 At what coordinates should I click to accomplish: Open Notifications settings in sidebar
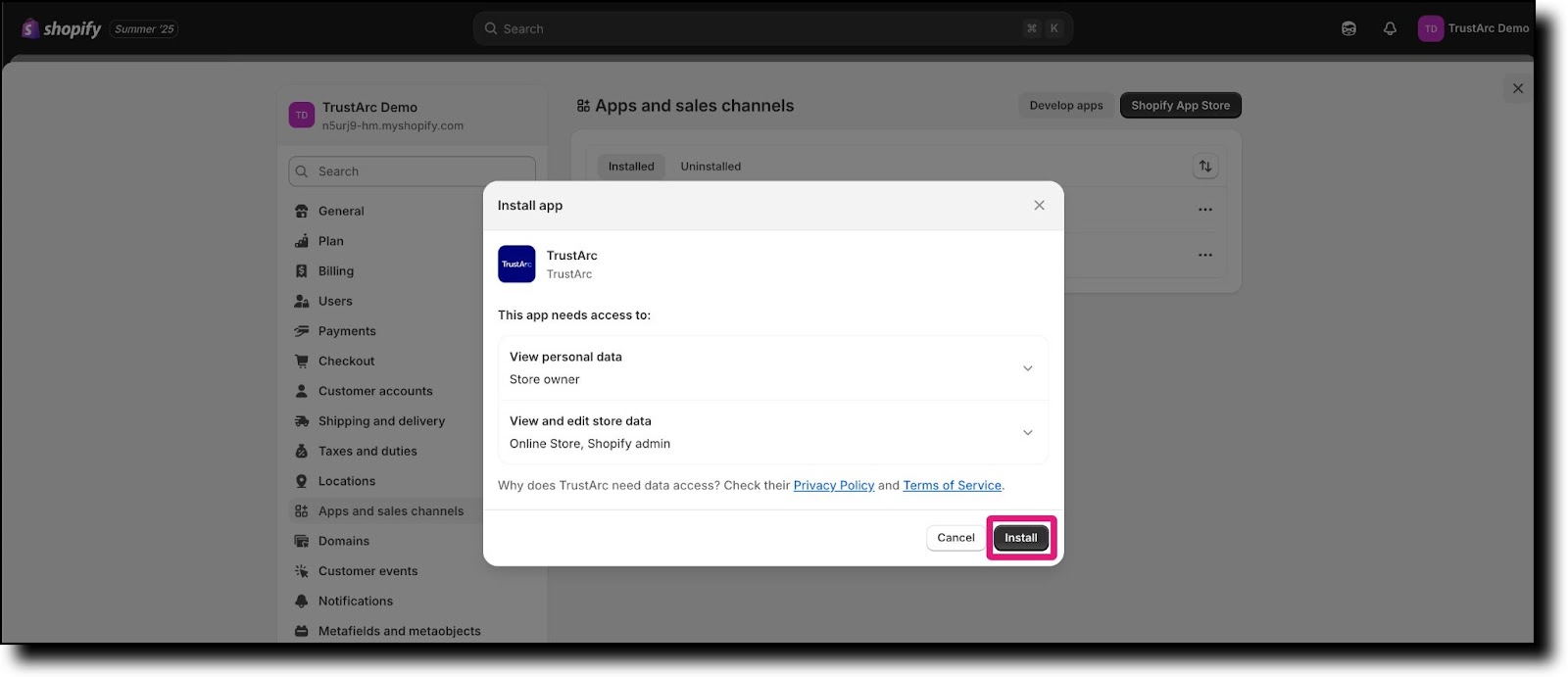point(356,601)
